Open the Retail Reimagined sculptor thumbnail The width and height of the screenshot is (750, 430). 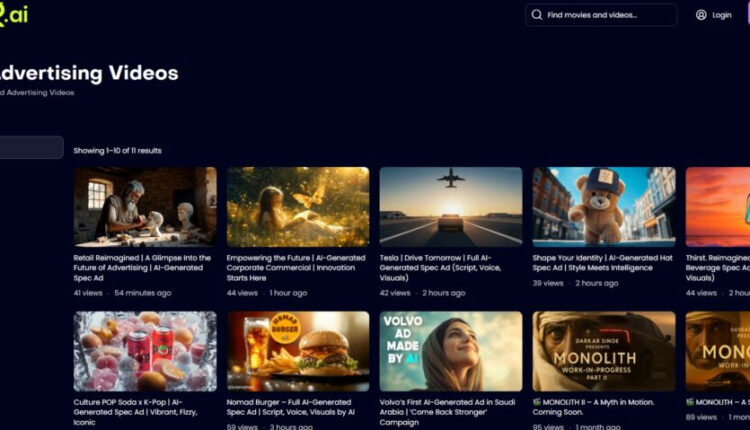point(145,207)
